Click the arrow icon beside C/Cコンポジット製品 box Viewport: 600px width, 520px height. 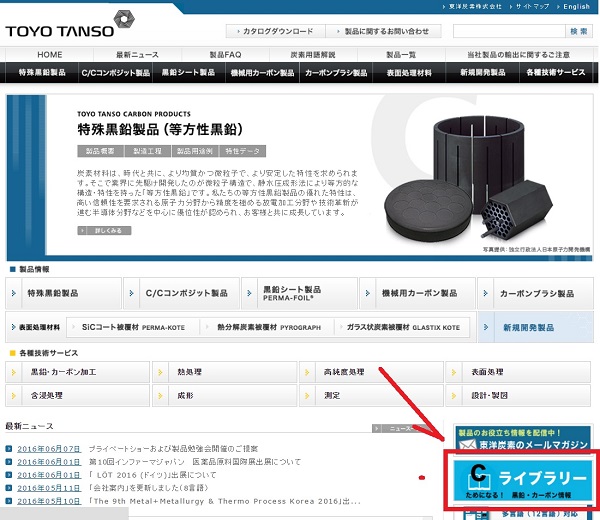[x=131, y=293]
